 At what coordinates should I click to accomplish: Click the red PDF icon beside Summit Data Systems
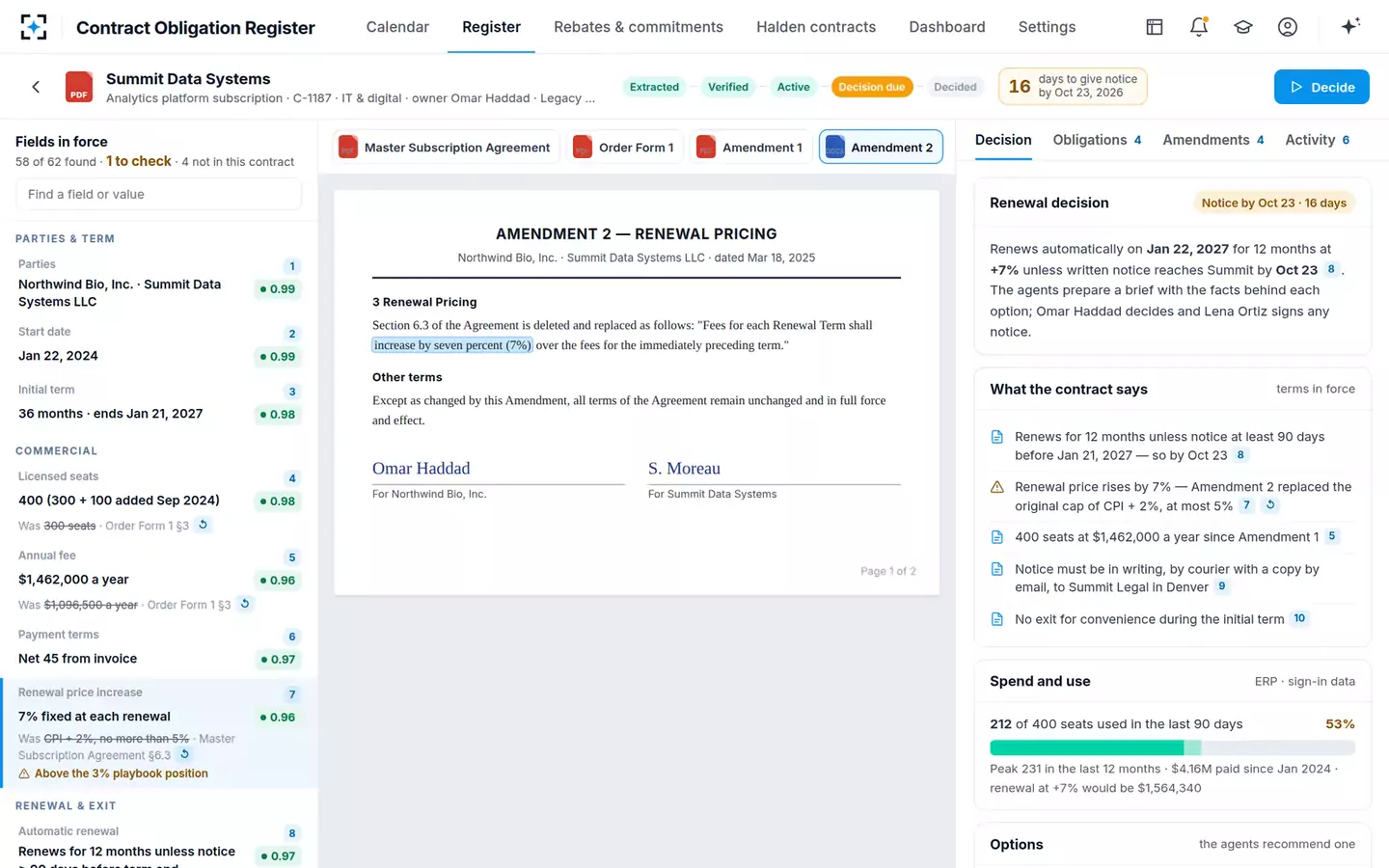pyautogui.click(x=79, y=87)
